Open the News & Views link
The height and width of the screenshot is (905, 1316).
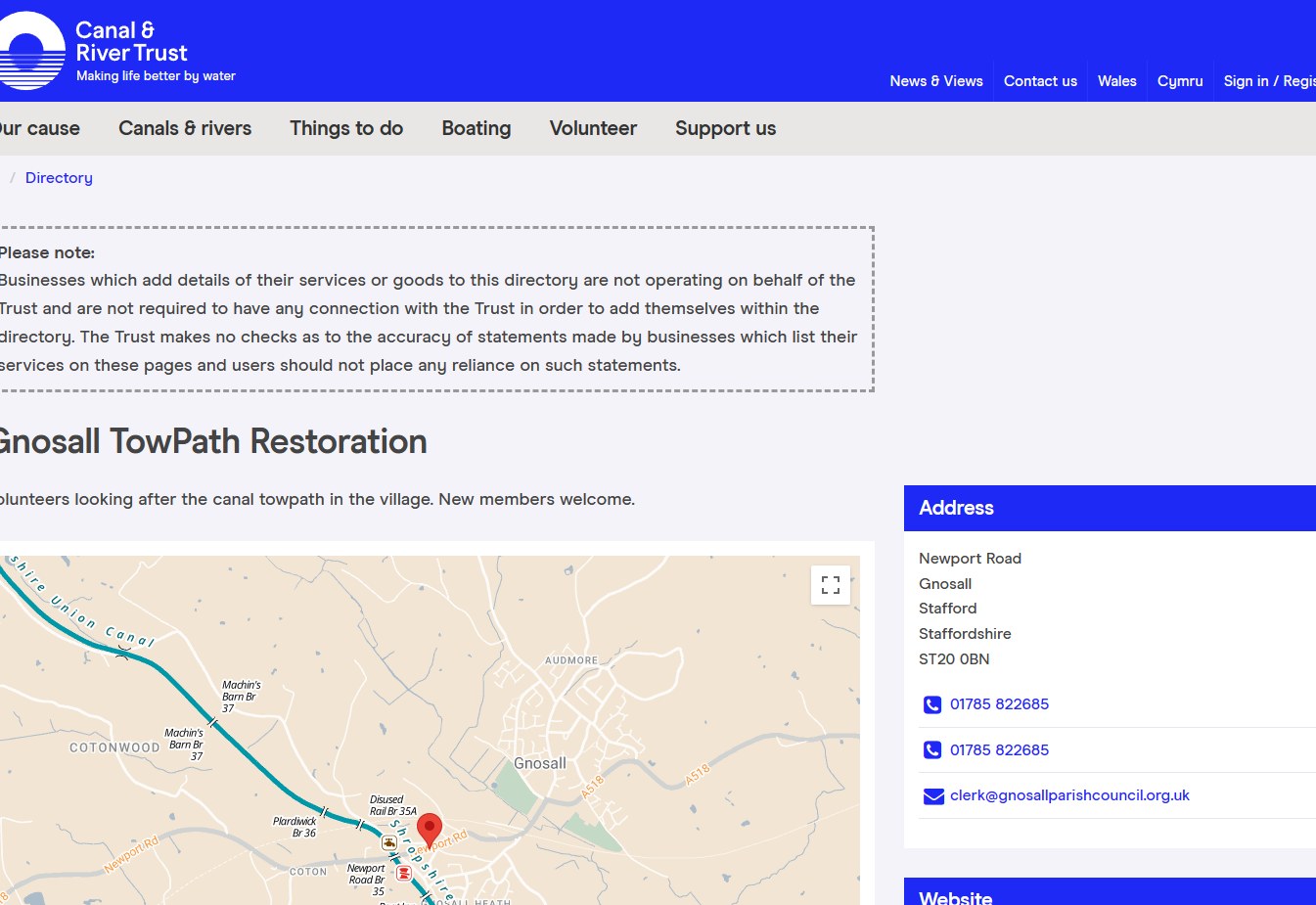click(x=936, y=81)
